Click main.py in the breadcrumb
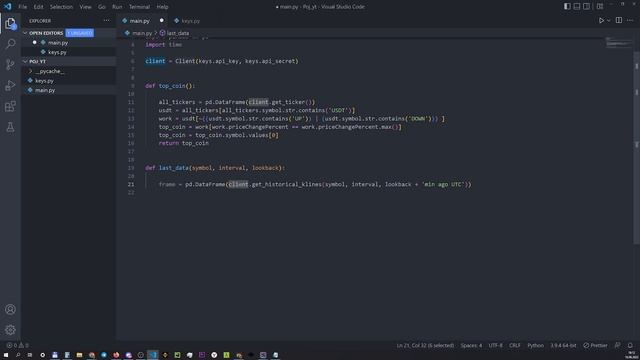This screenshot has height=360, width=640. [x=142, y=33]
